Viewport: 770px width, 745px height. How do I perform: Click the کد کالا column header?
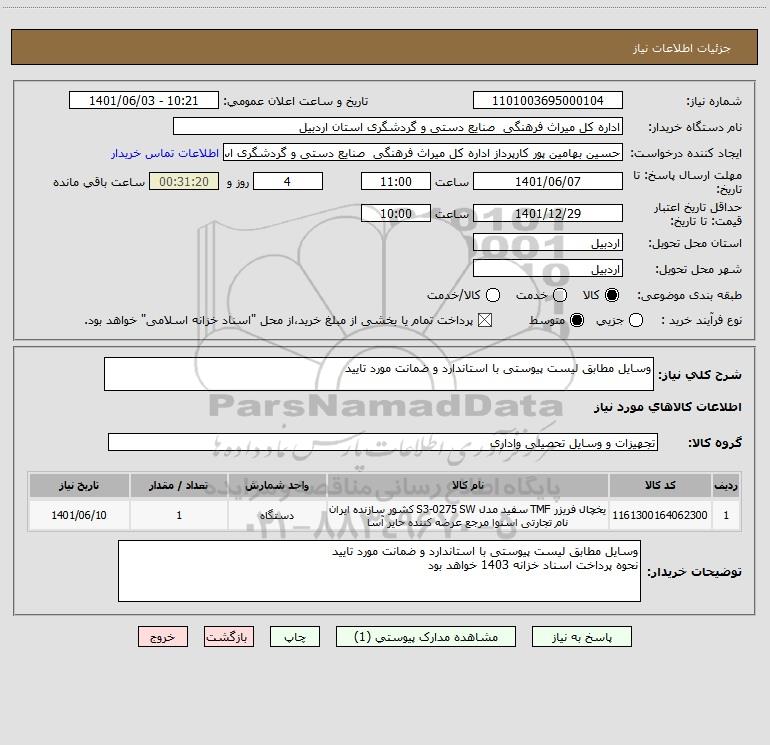660,485
